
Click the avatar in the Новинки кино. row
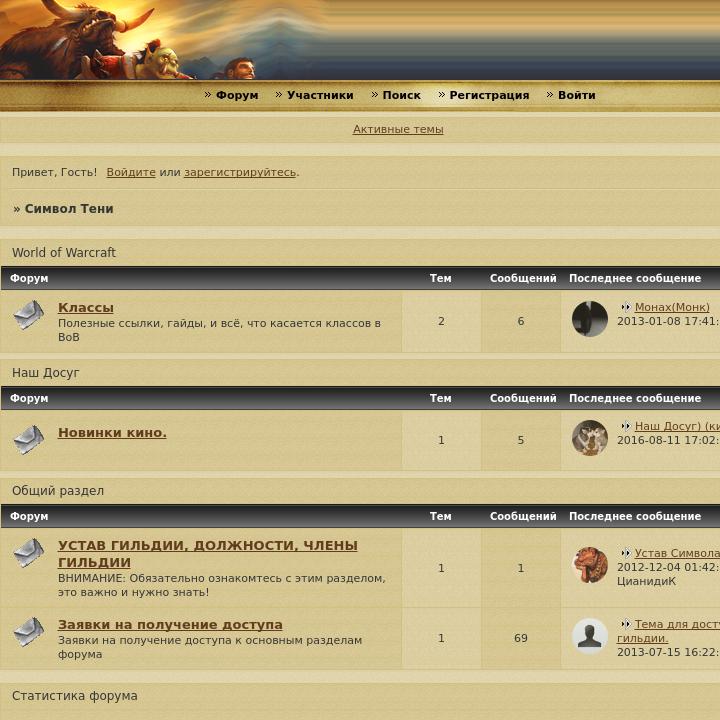590,438
